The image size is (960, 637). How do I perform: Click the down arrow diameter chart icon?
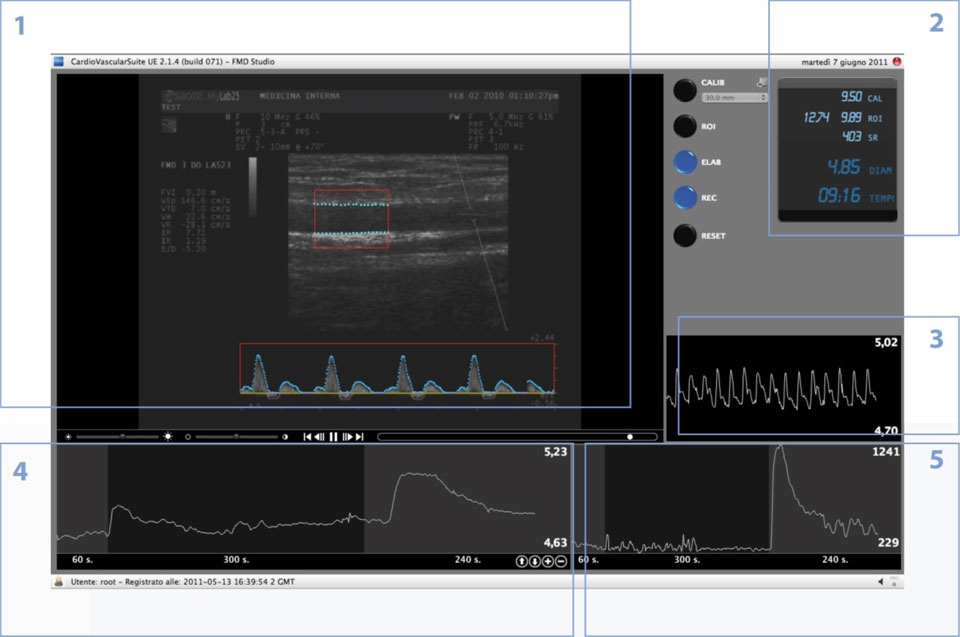point(534,561)
